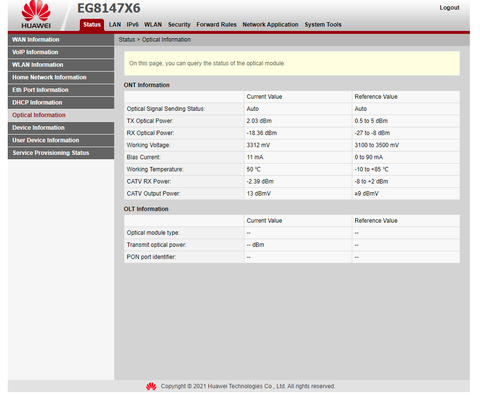
Task: Click the ONT Information heading
Action: pyautogui.click(x=147, y=85)
